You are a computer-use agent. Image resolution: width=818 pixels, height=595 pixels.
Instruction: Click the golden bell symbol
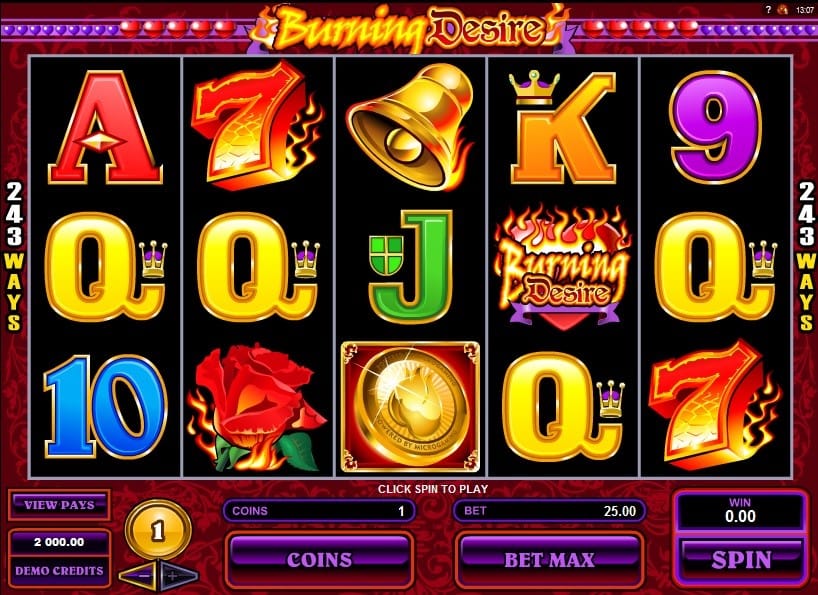tap(410, 126)
